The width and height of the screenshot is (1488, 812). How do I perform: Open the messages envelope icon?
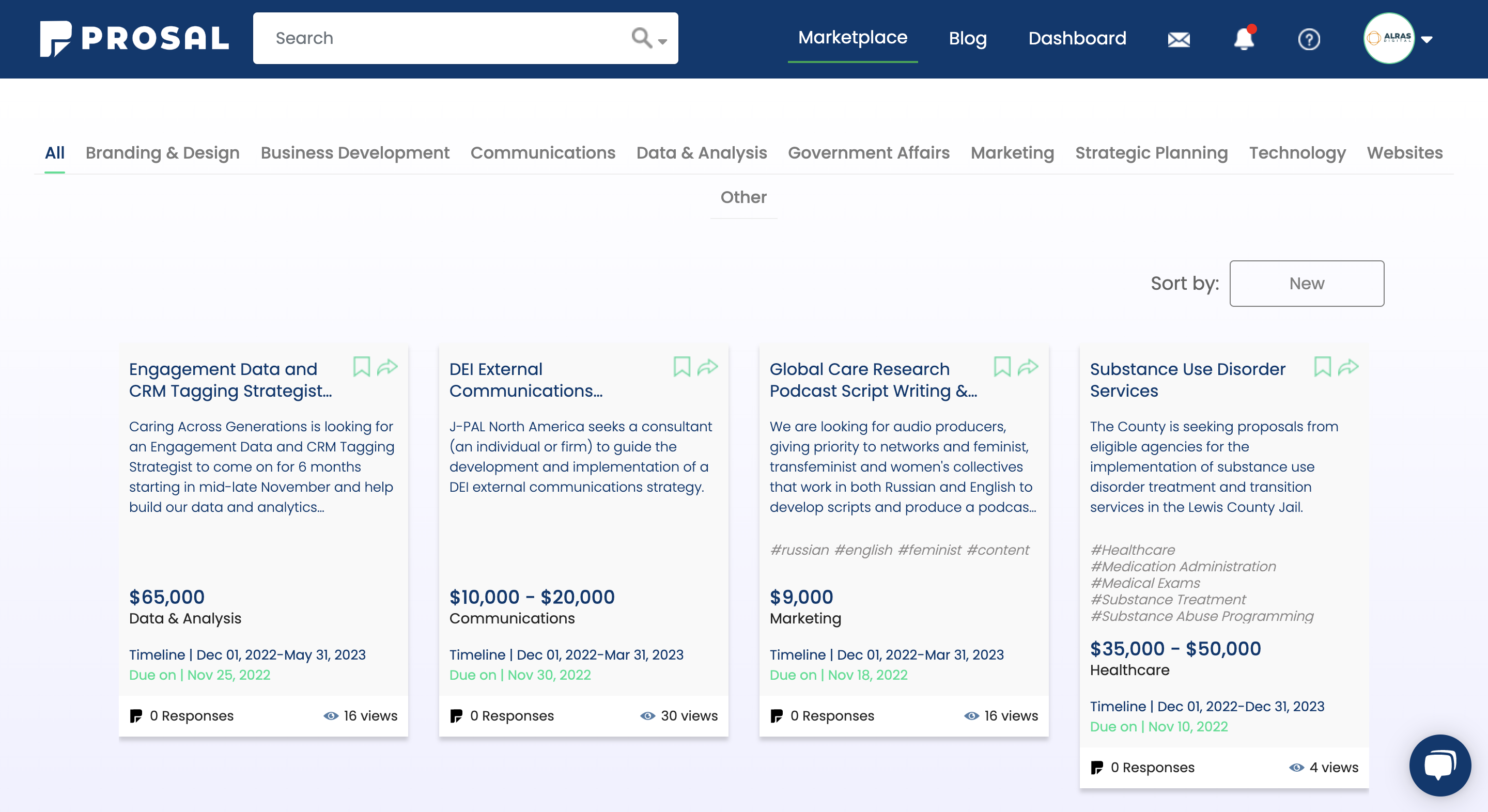[1179, 39]
